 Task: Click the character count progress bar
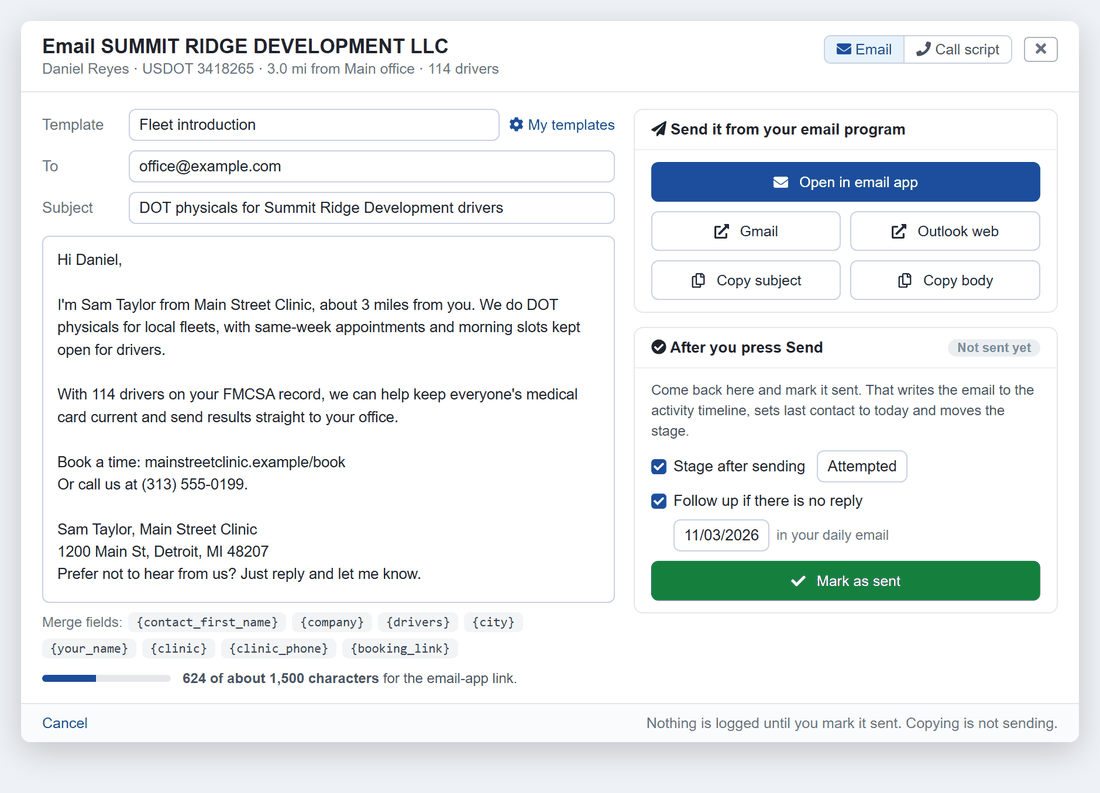click(107, 679)
